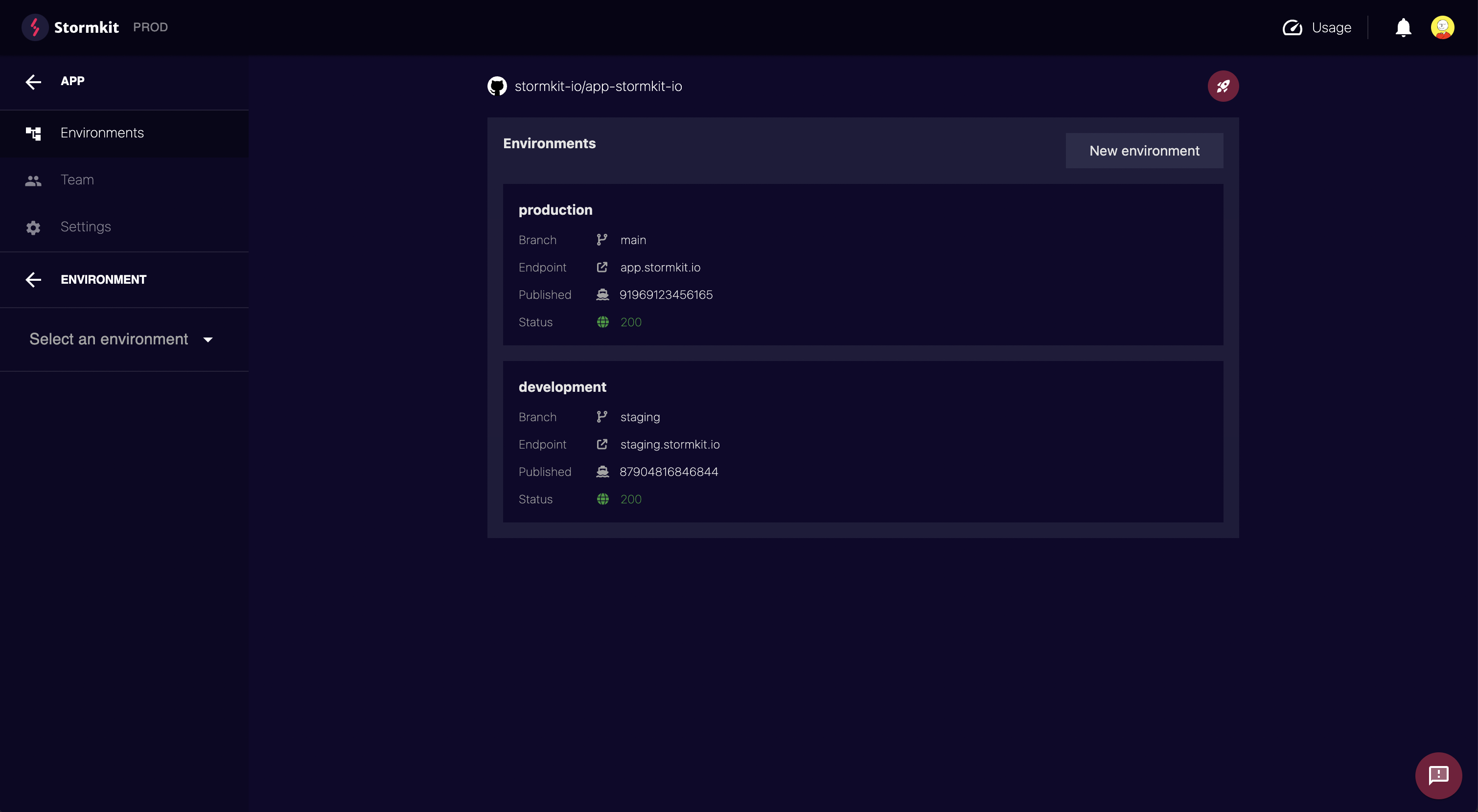Click the notification bell
Viewport: 1478px width, 812px height.
click(x=1404, y=27)
